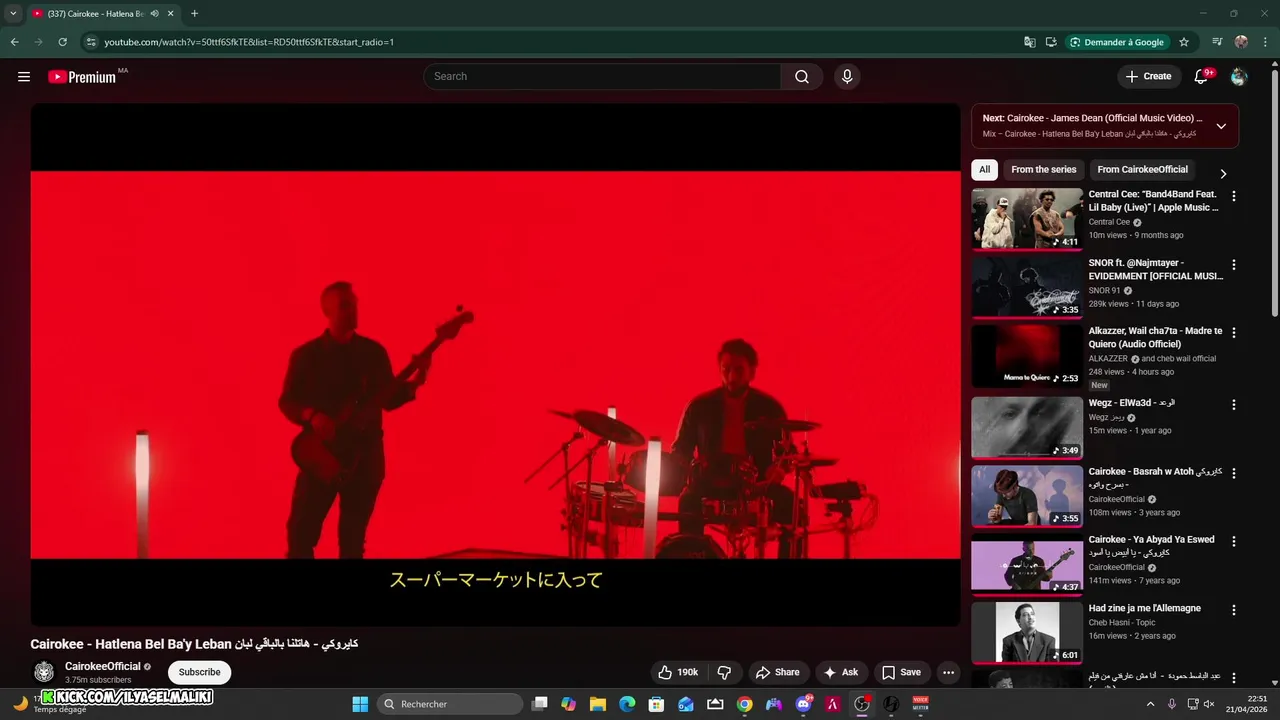Collapse the Next mix playlist panel
The width and height of the screenshot is (1280, 720).
[x=1221, y=126]
